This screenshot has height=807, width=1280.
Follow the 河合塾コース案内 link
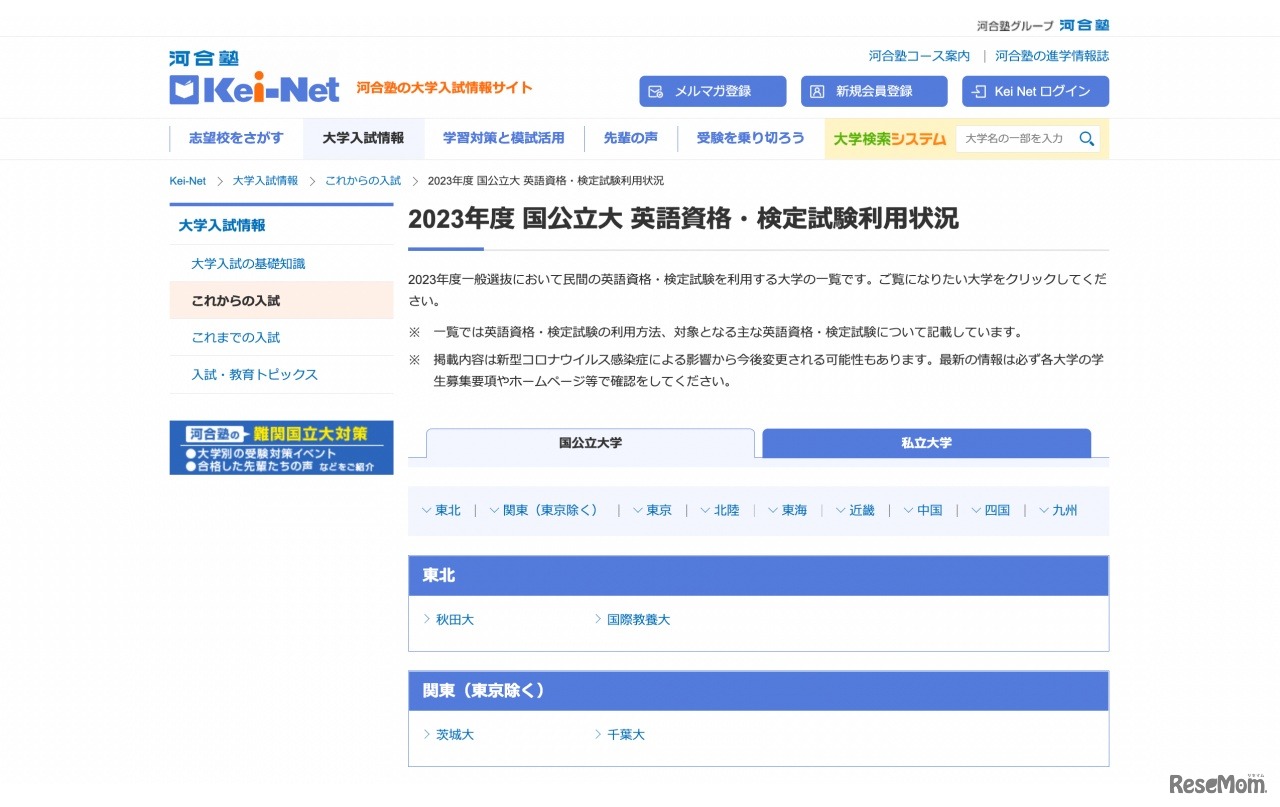coord(919,56)
